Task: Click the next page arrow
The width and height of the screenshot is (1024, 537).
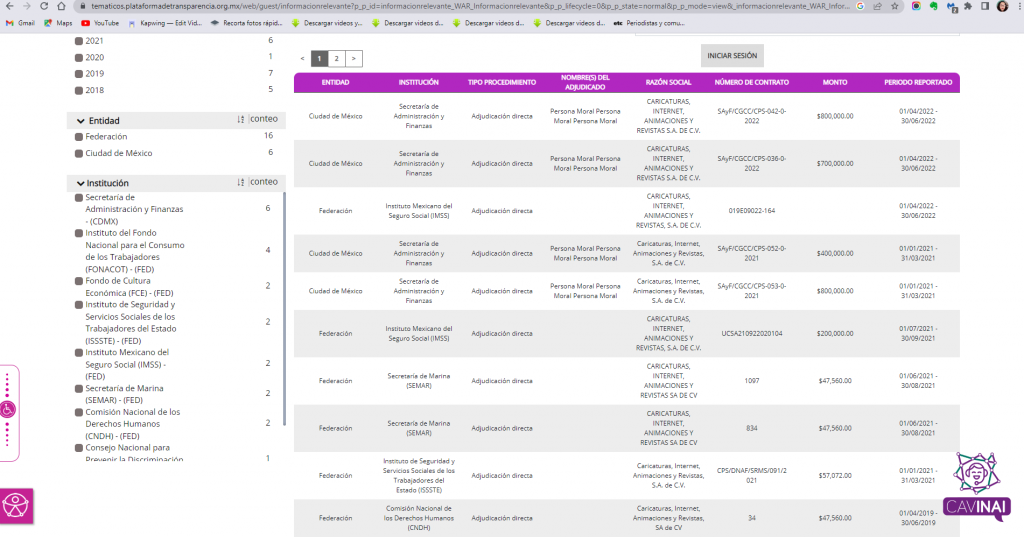Action: click(x=353, y=59)
